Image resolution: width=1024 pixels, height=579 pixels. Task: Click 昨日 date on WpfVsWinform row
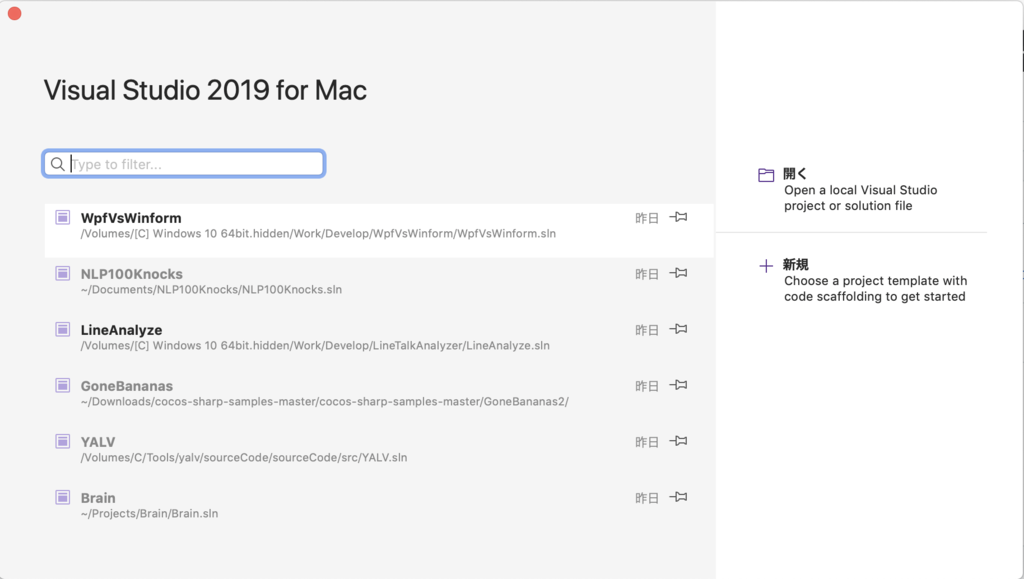click(647, 218)
